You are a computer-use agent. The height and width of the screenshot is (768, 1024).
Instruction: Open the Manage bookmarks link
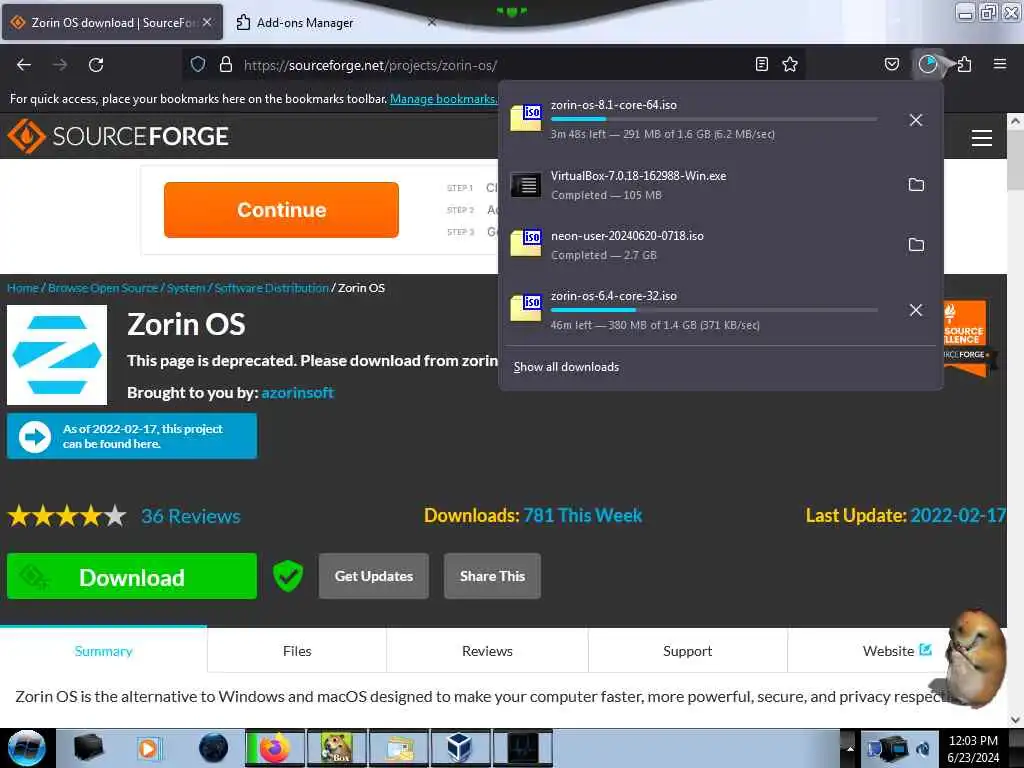[443, 99]
